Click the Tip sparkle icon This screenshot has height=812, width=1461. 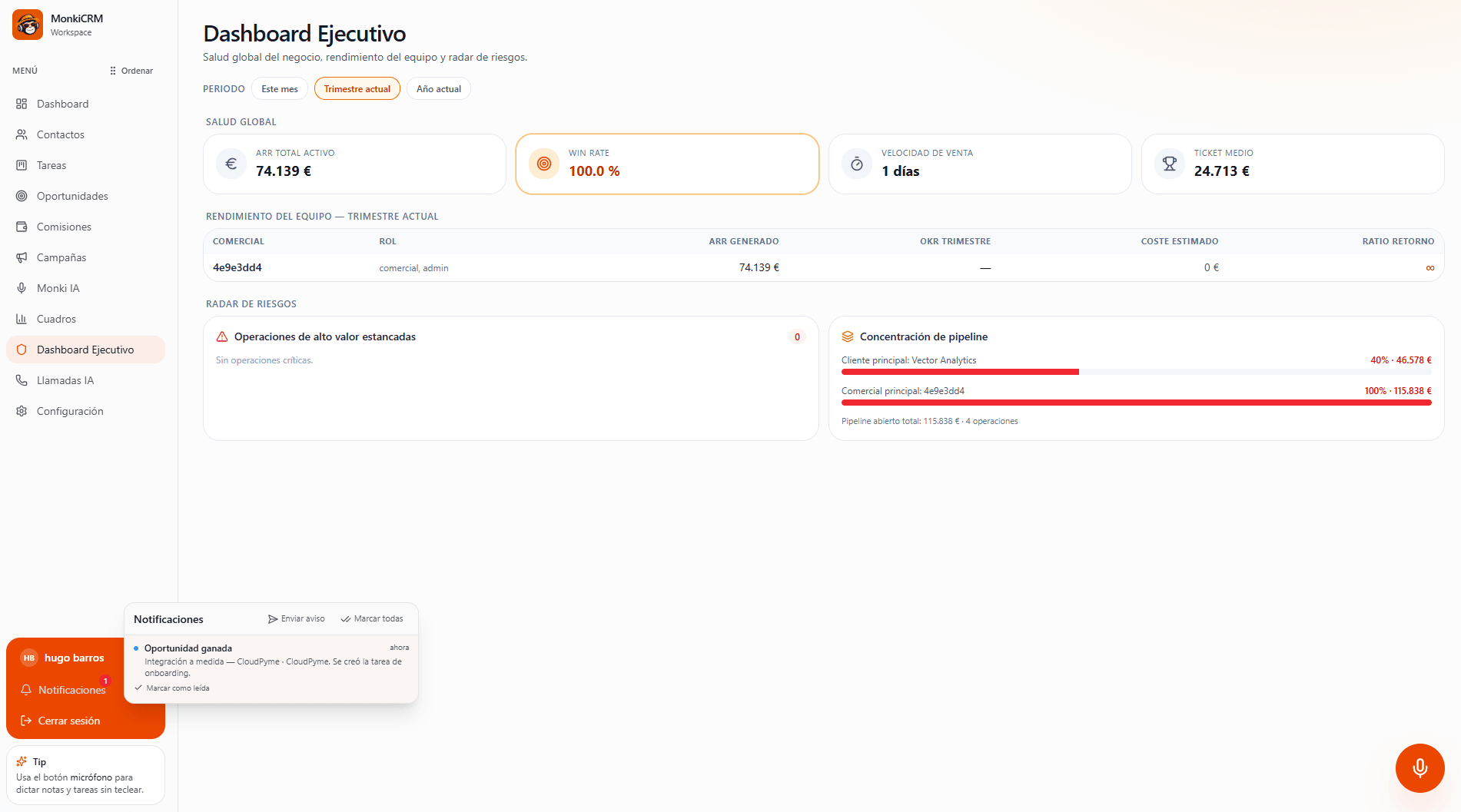[x=22, y=761]
